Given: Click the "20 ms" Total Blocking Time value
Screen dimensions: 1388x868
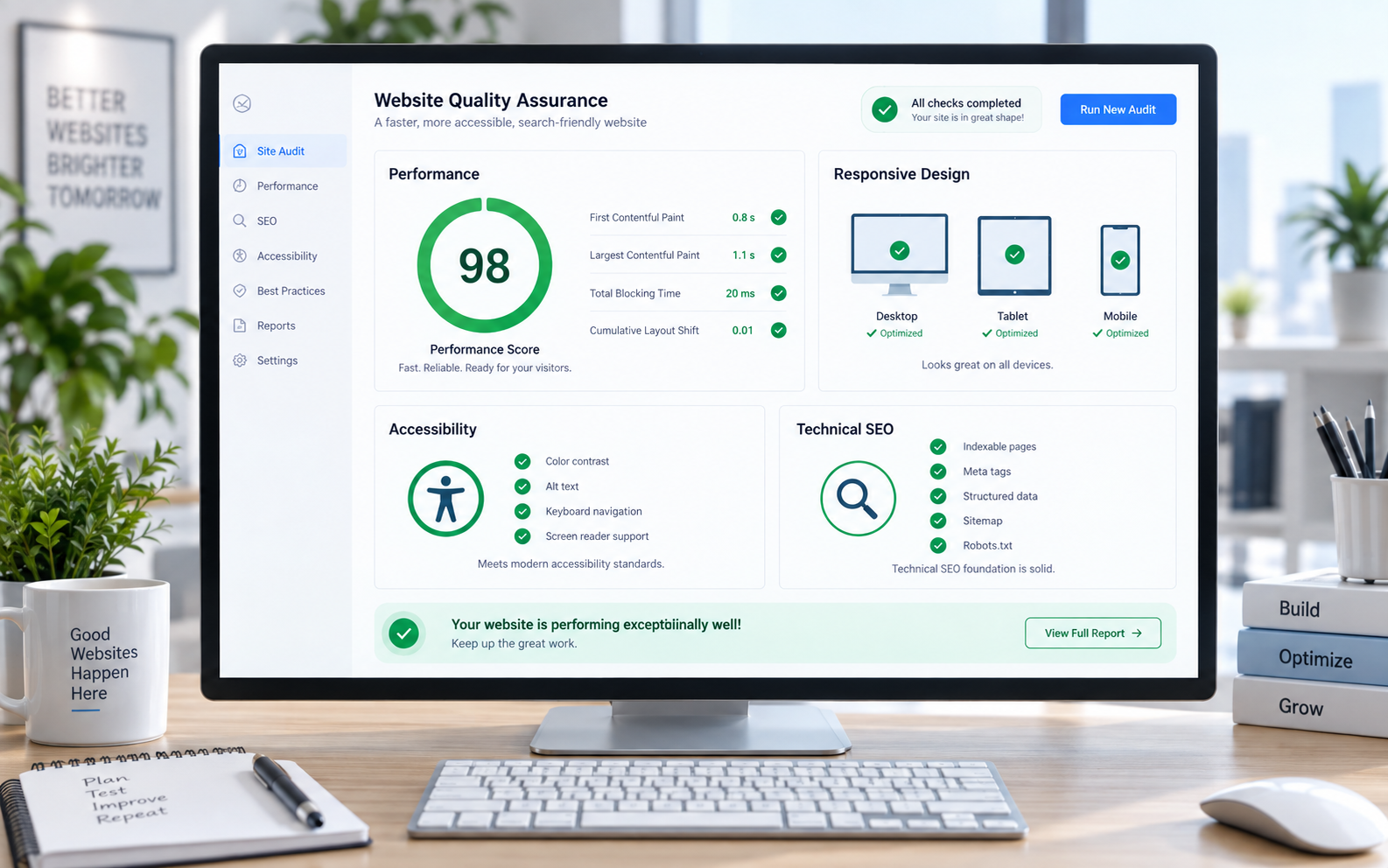Looking at the screenshot, I should [x=740, y=293].
